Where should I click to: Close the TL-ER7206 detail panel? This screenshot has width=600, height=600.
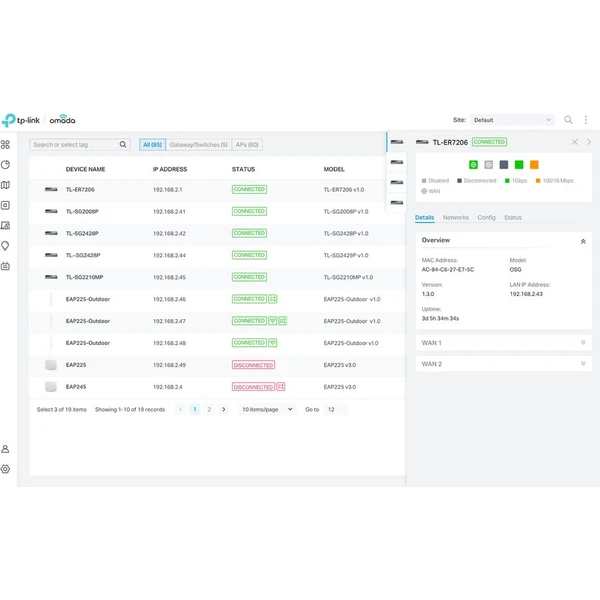[575, 142]
